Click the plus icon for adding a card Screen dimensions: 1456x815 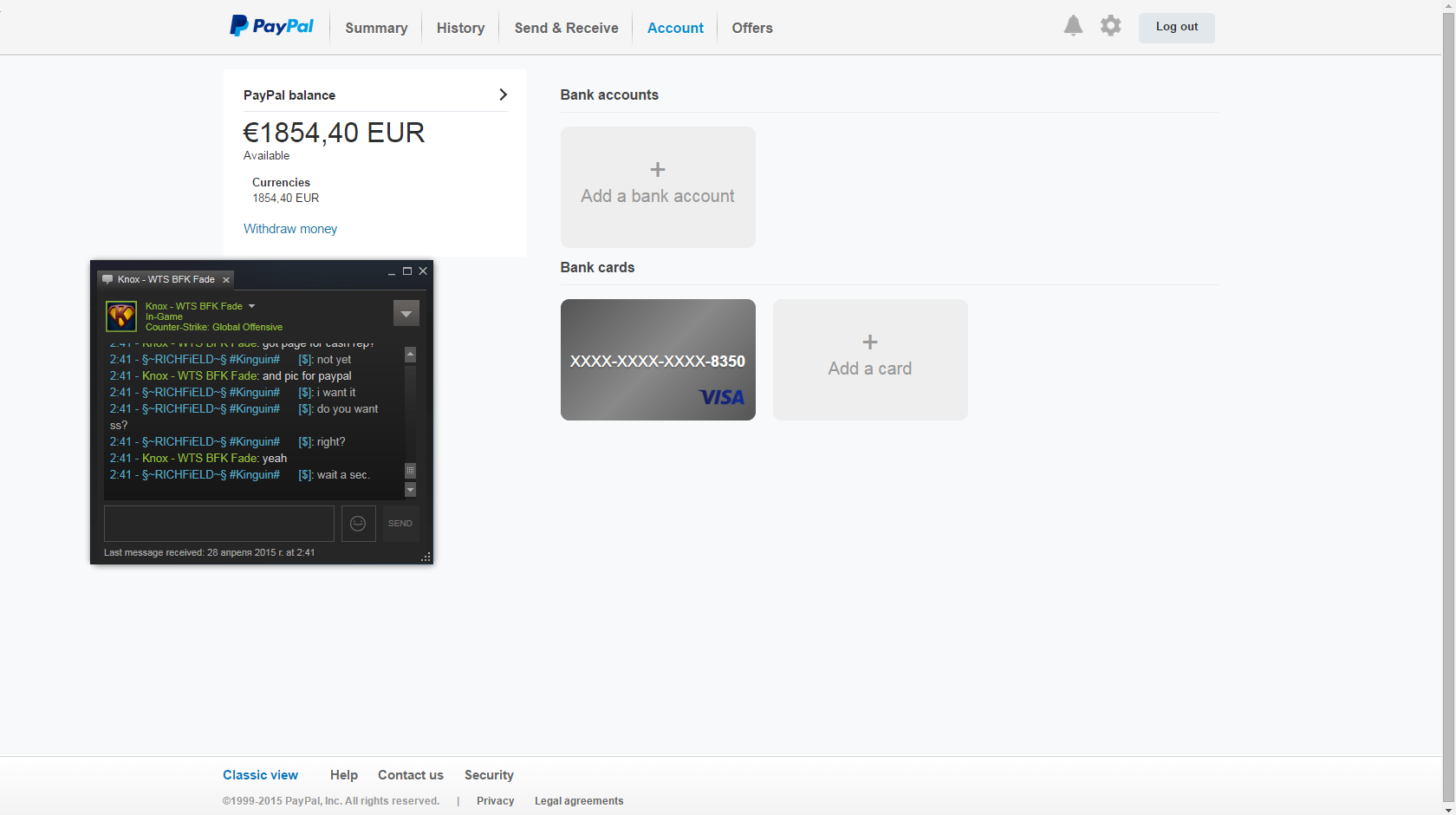870,342
